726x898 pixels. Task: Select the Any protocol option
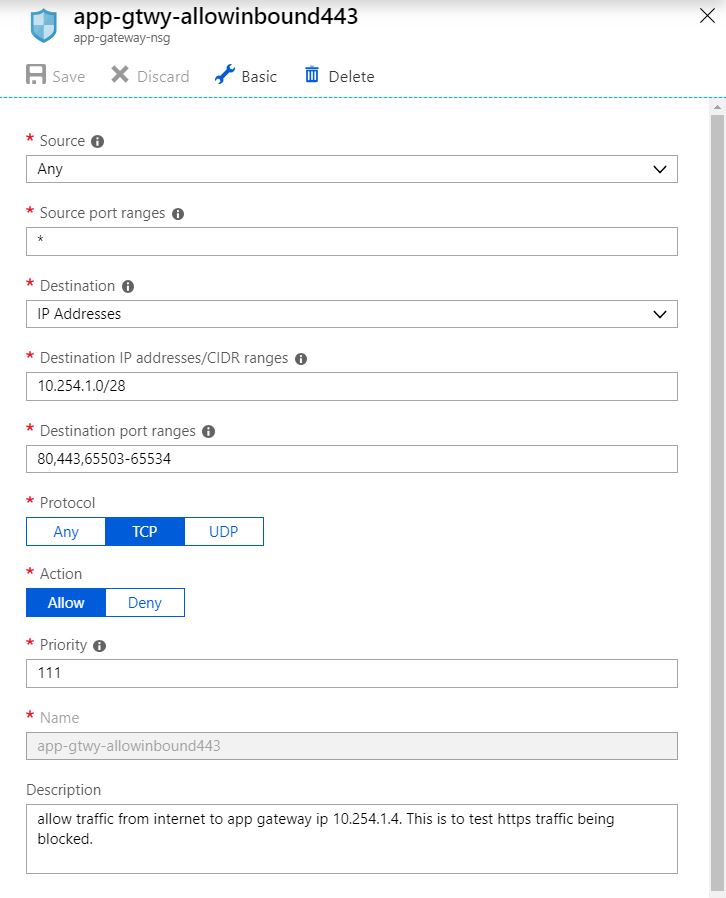click(x=66, y=531)
